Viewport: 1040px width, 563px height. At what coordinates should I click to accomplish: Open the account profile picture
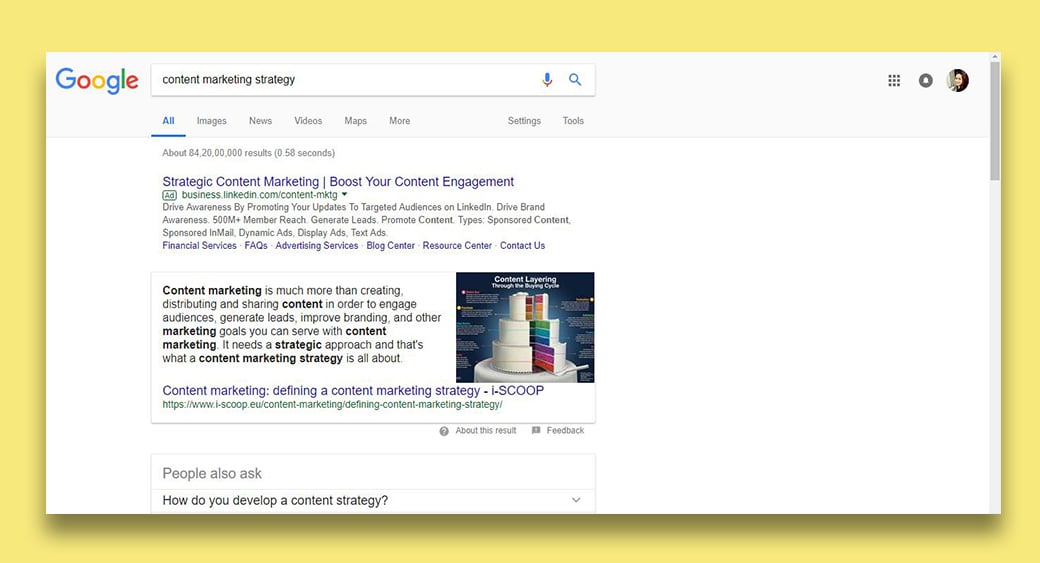[x=958, y=81]
